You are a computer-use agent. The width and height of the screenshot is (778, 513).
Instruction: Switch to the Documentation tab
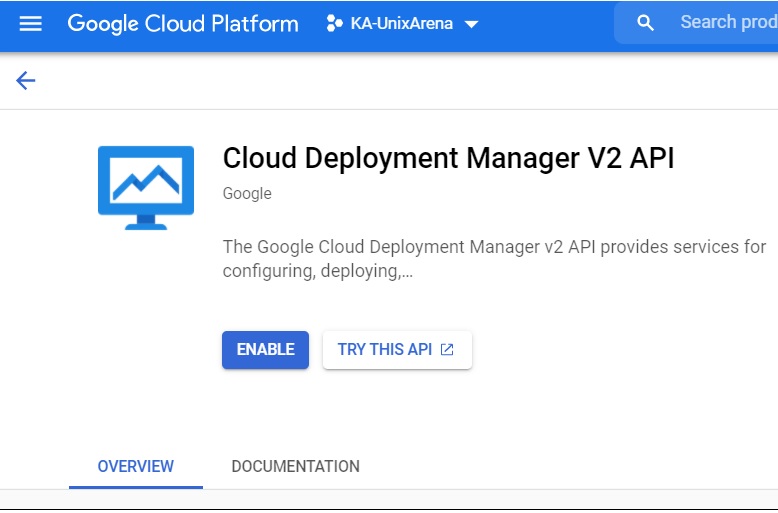coord(295,466)
